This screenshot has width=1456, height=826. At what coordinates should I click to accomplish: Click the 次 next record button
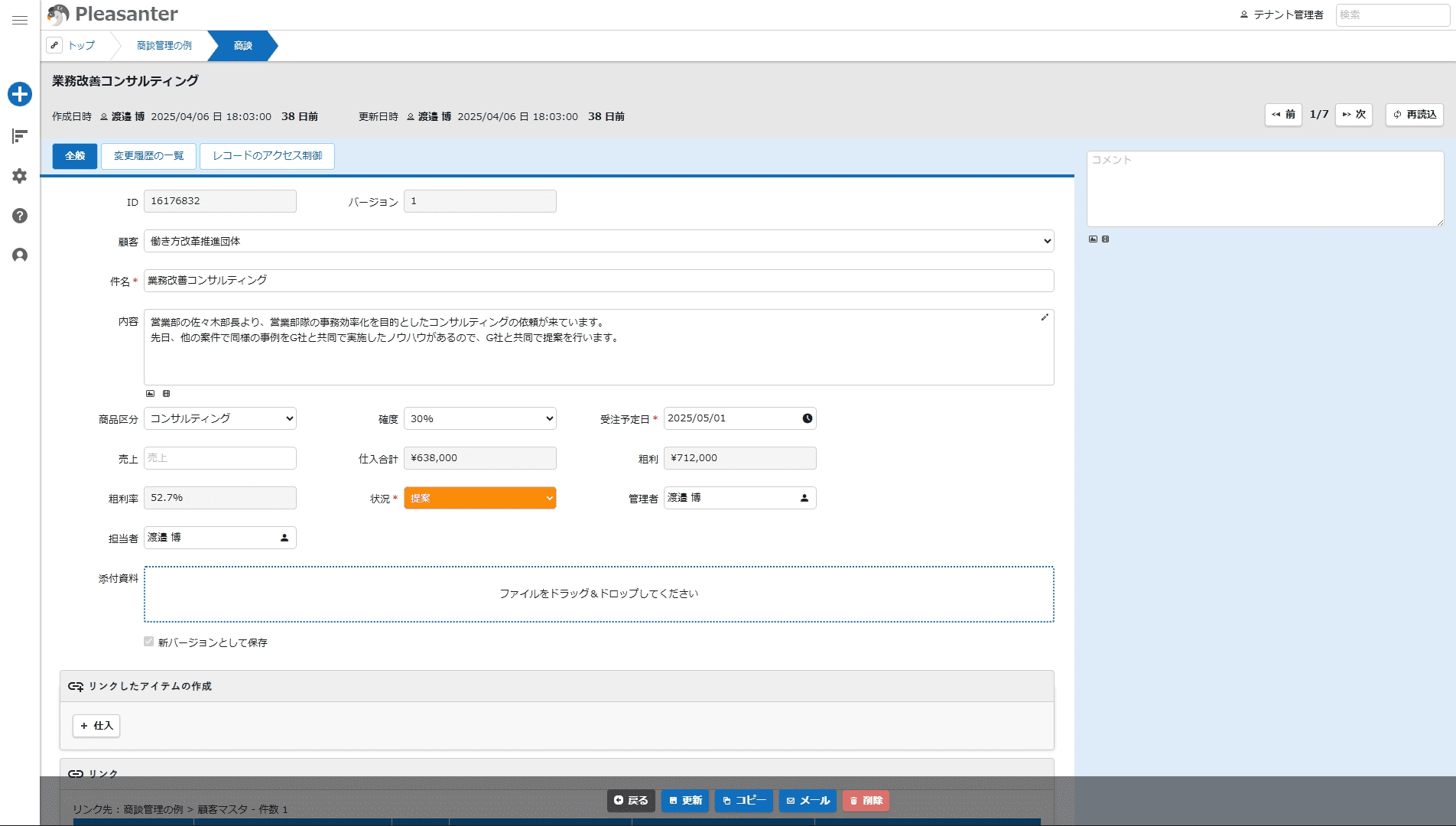1354,115
